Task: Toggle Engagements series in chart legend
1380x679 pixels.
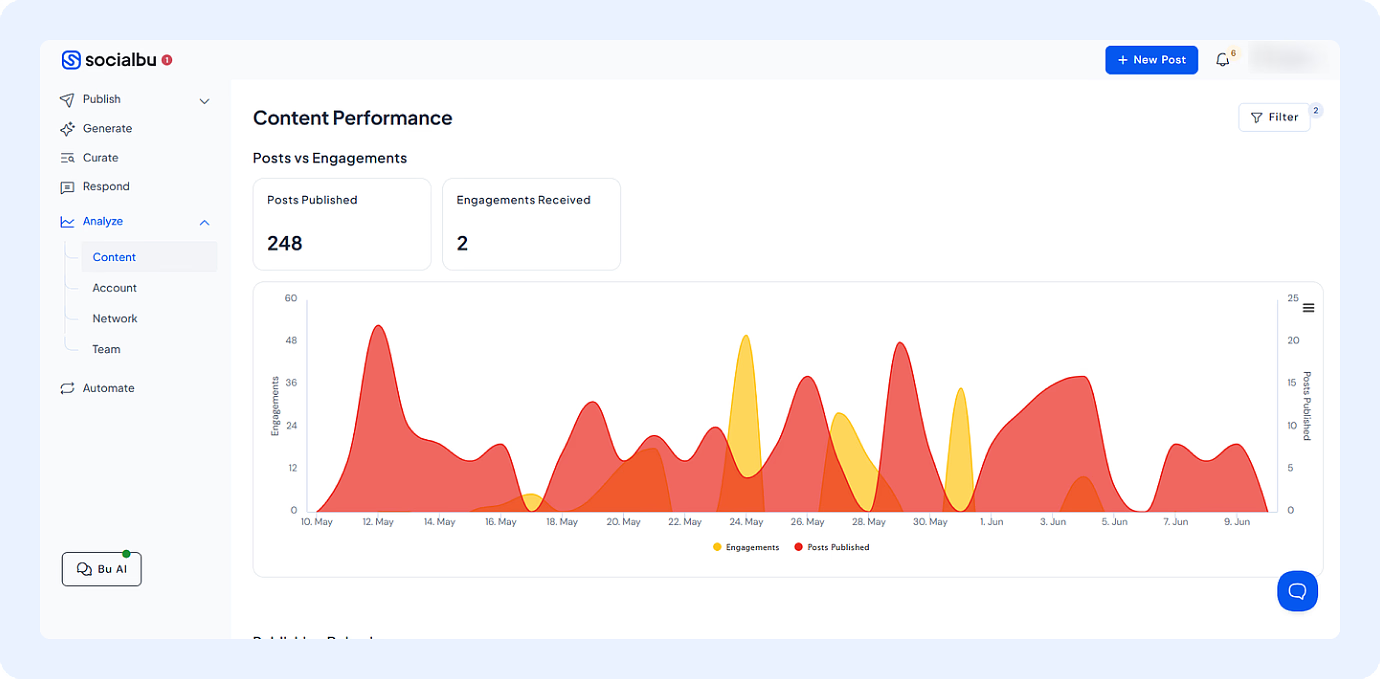Action: pyautogui.click(x=746, y=547)
